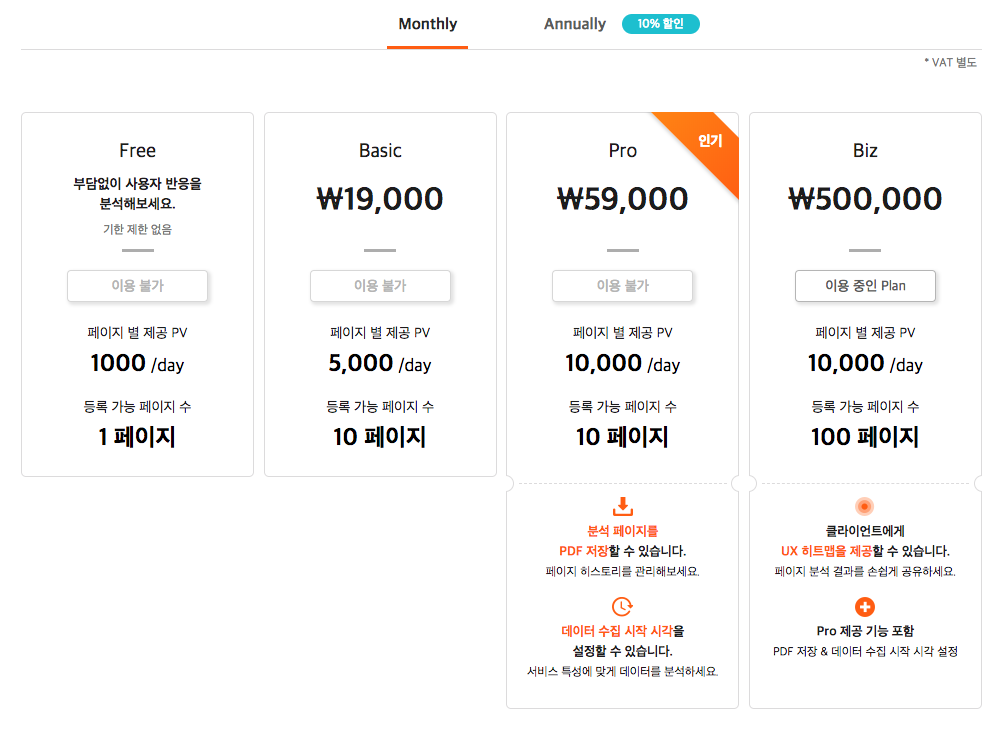Click the 이용 불가 button under Free plan
This screenshot has height=732, width=1002.
[137, 286]
